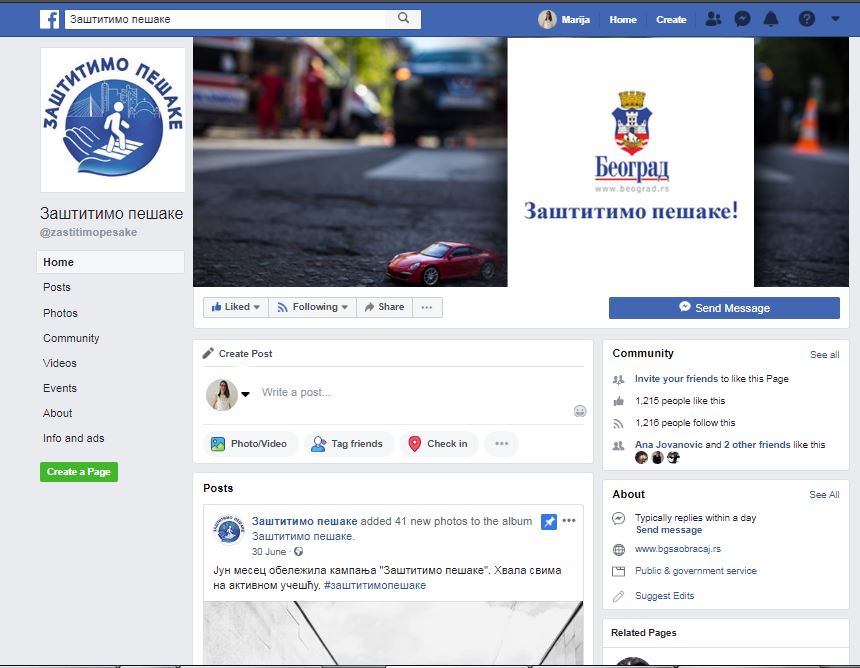
Task: Click the Write a post input field
Action: pos(411,392)
